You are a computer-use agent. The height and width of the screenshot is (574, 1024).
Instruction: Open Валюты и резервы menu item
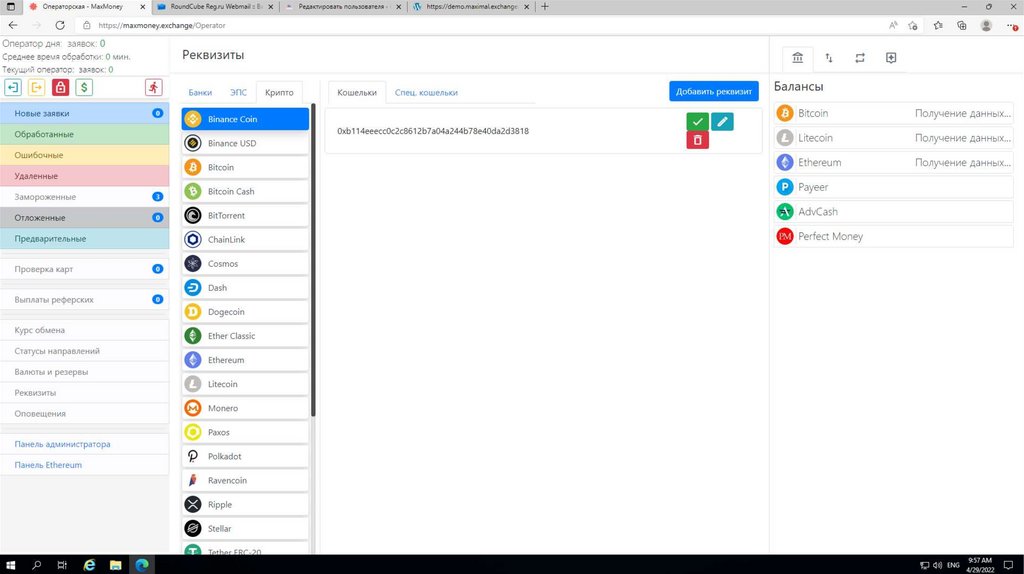click(84, 372)
